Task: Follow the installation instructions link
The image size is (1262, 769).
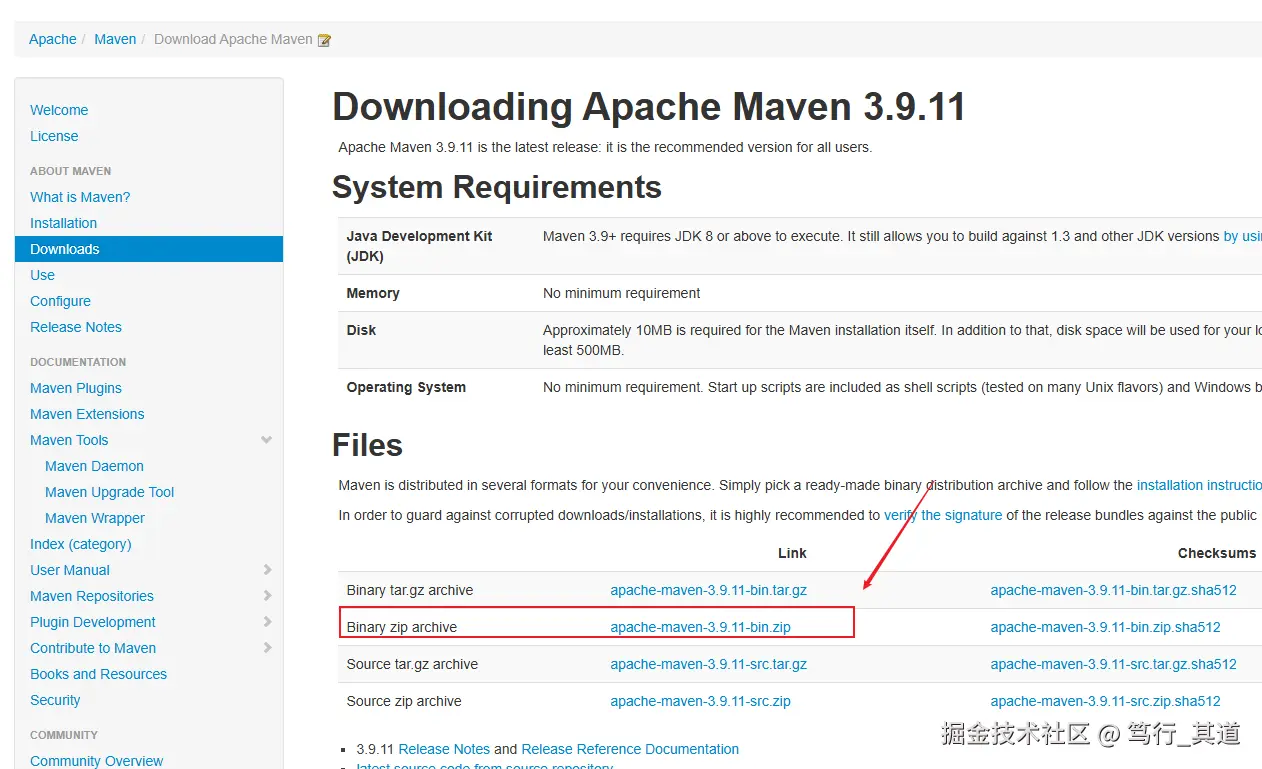Action: [1199, 485]
